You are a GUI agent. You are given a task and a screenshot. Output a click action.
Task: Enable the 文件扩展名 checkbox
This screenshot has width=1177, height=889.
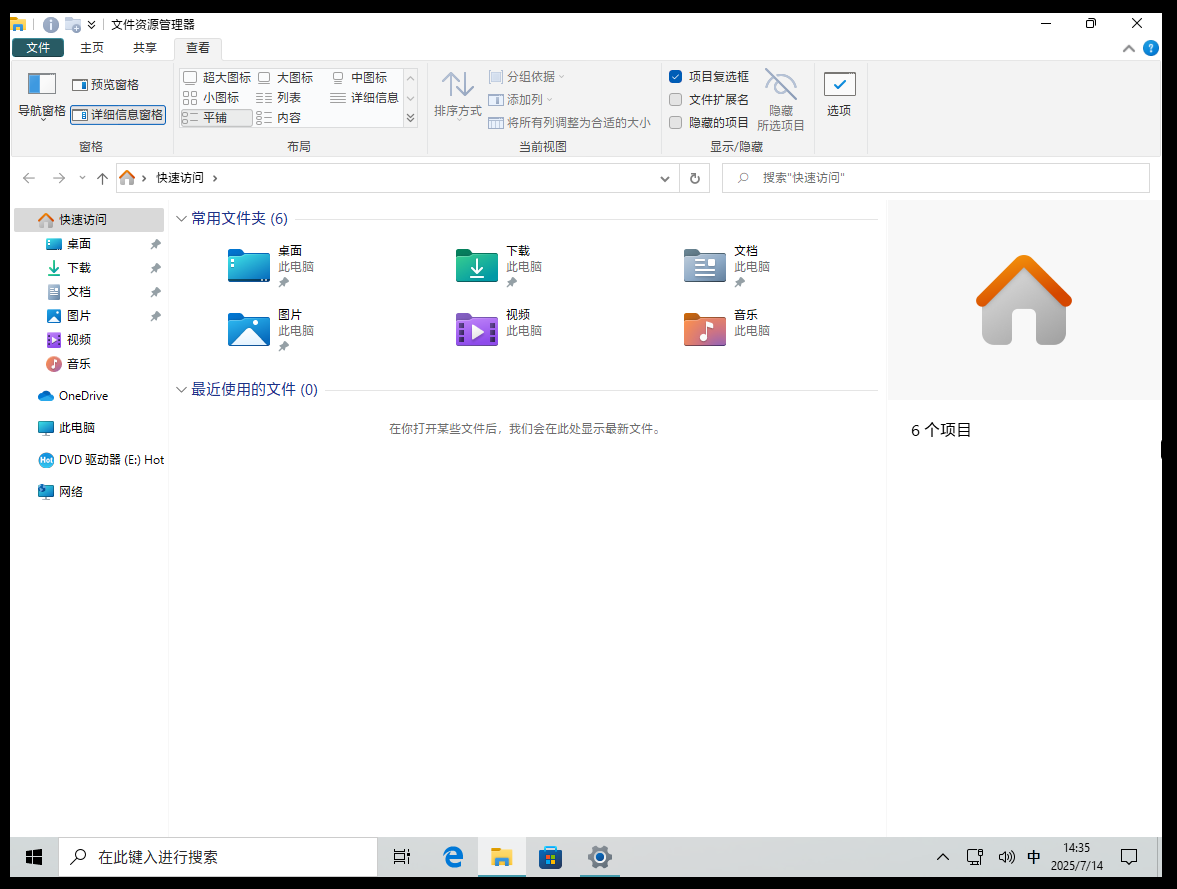[x=676, y=99]
